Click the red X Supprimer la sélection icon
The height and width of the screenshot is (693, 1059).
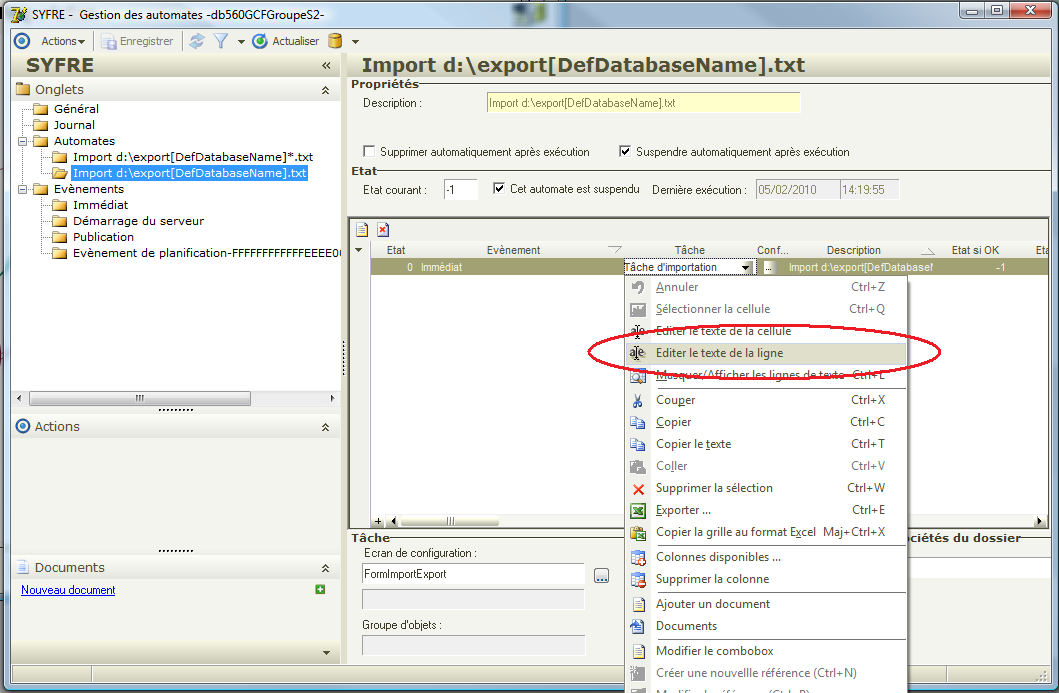pyautogui.click(x=638, y=488)
